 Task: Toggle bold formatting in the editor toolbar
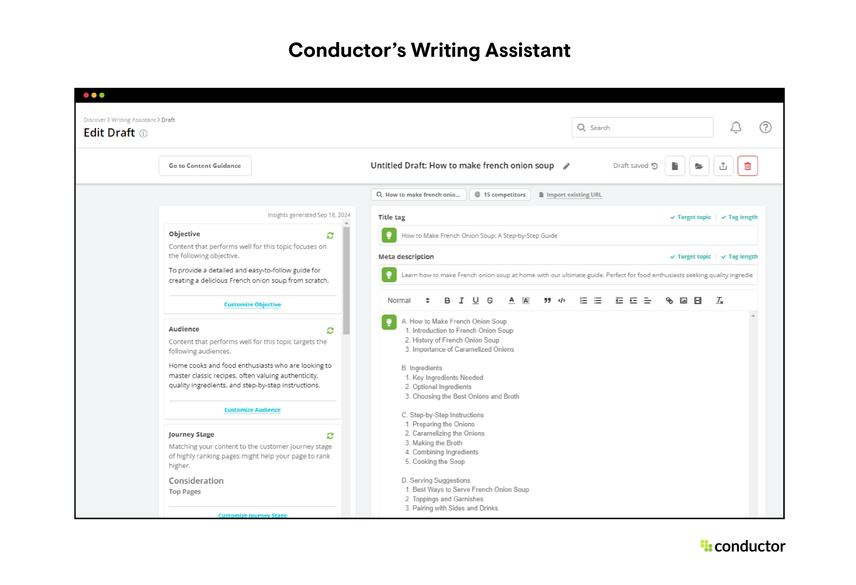[x=447, y=301]
